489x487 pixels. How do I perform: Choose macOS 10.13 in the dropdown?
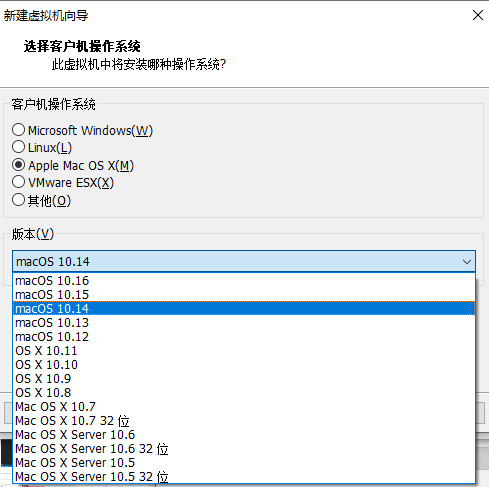[244, 323]
